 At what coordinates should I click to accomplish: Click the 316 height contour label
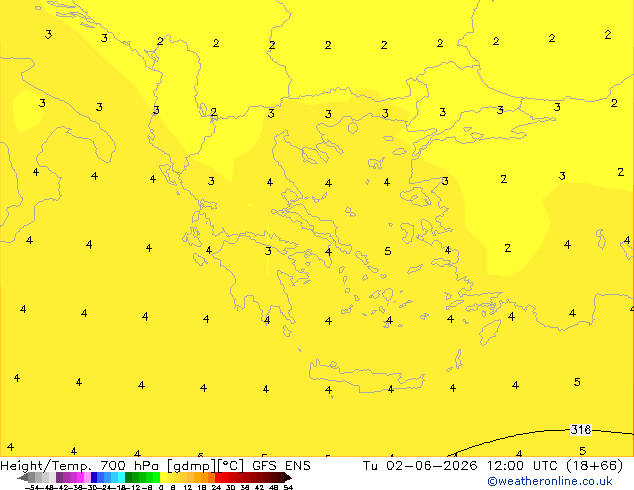(x=581, y=429)
